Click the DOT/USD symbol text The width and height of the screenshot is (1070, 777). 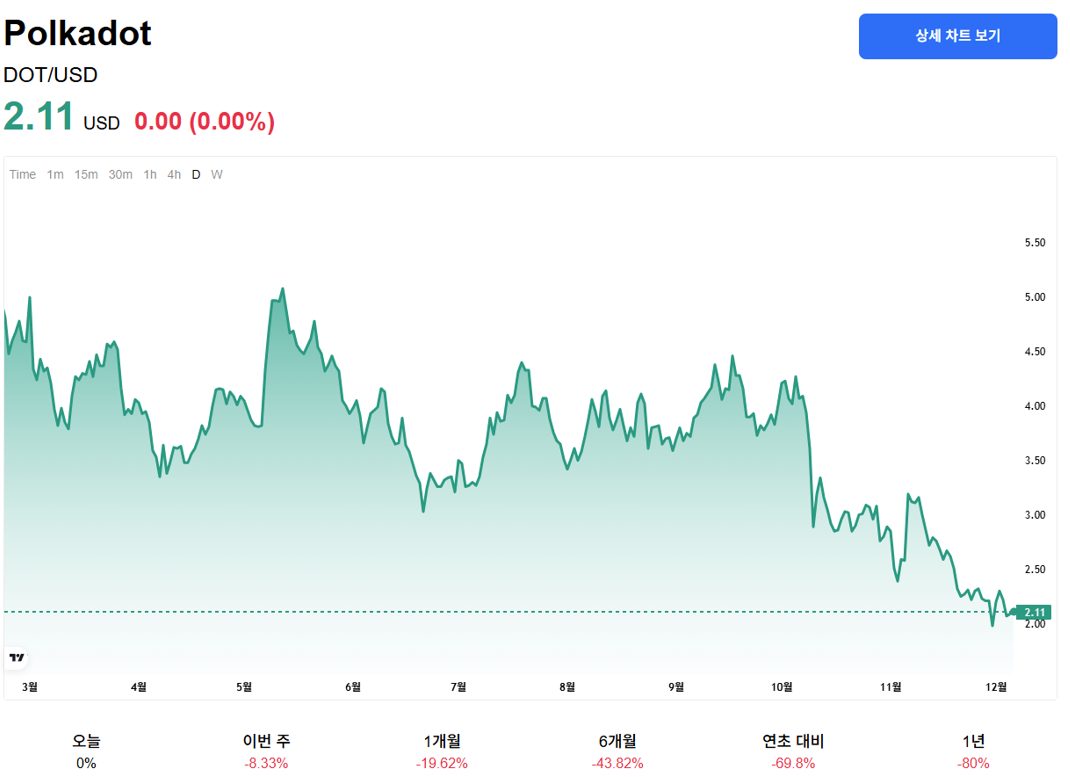tap(51, 74)
